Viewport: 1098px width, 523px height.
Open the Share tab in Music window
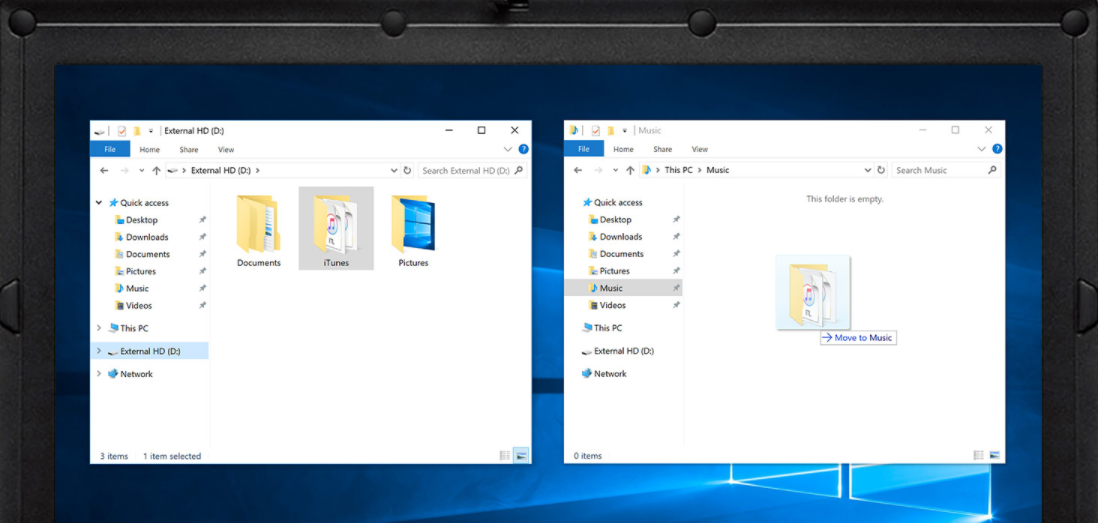[662, 149]
